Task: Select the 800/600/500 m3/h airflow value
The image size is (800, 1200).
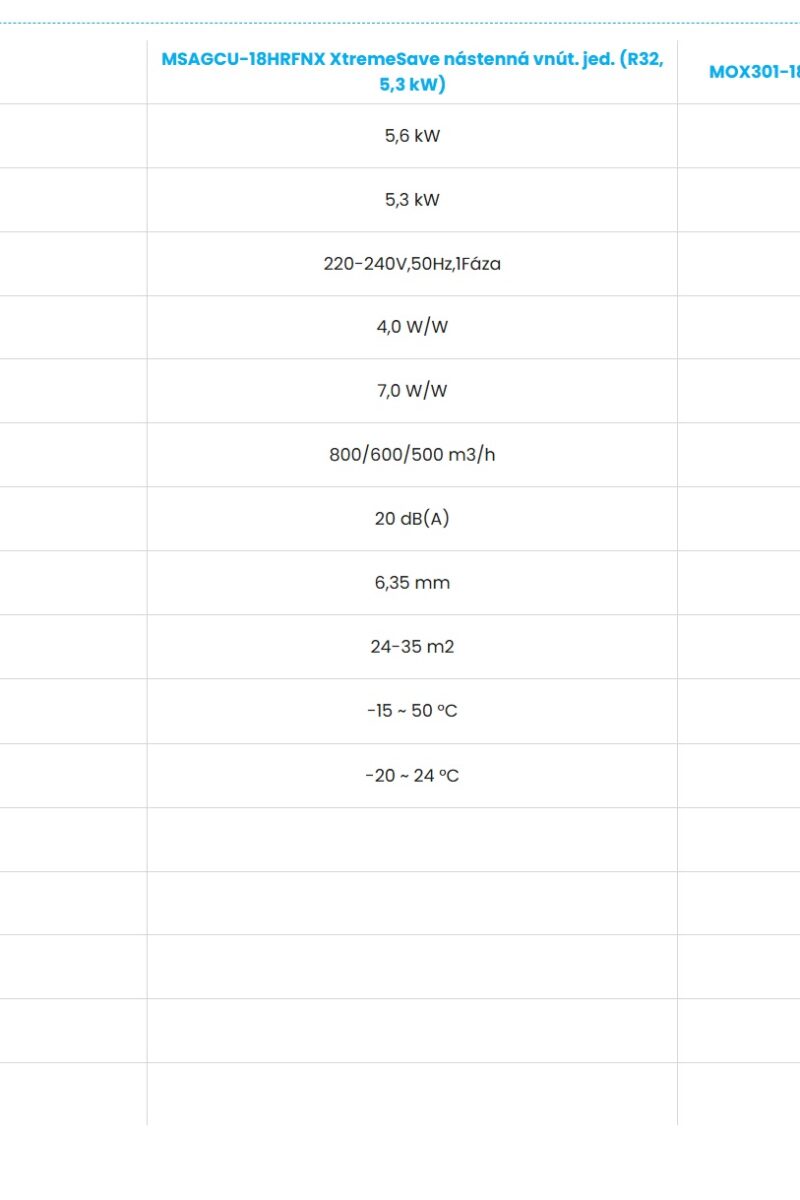Action: [x=412, y=455]
